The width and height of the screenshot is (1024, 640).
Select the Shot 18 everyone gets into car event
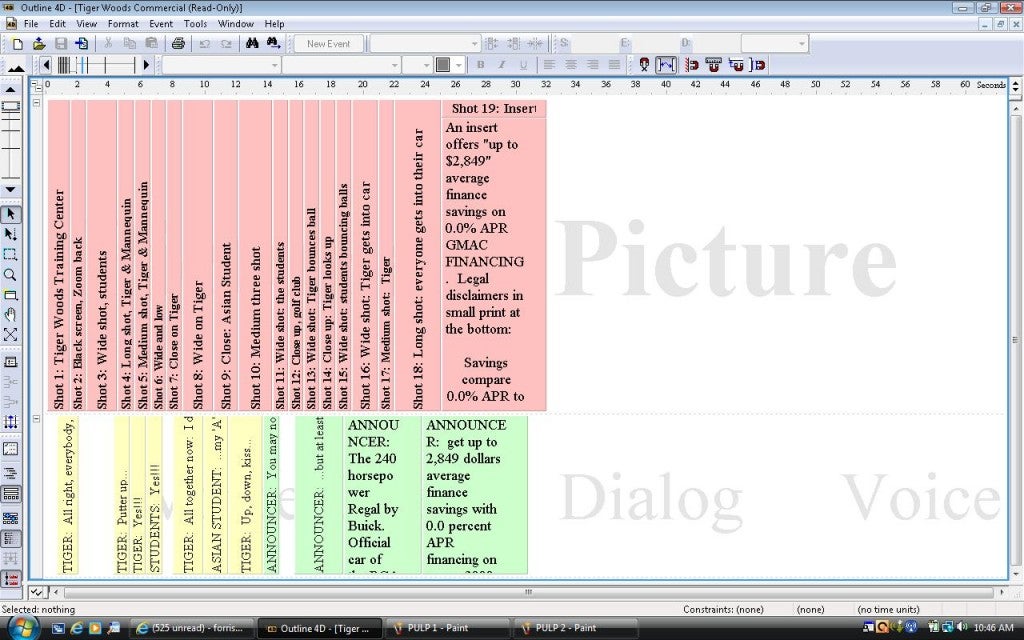[418, 255]
